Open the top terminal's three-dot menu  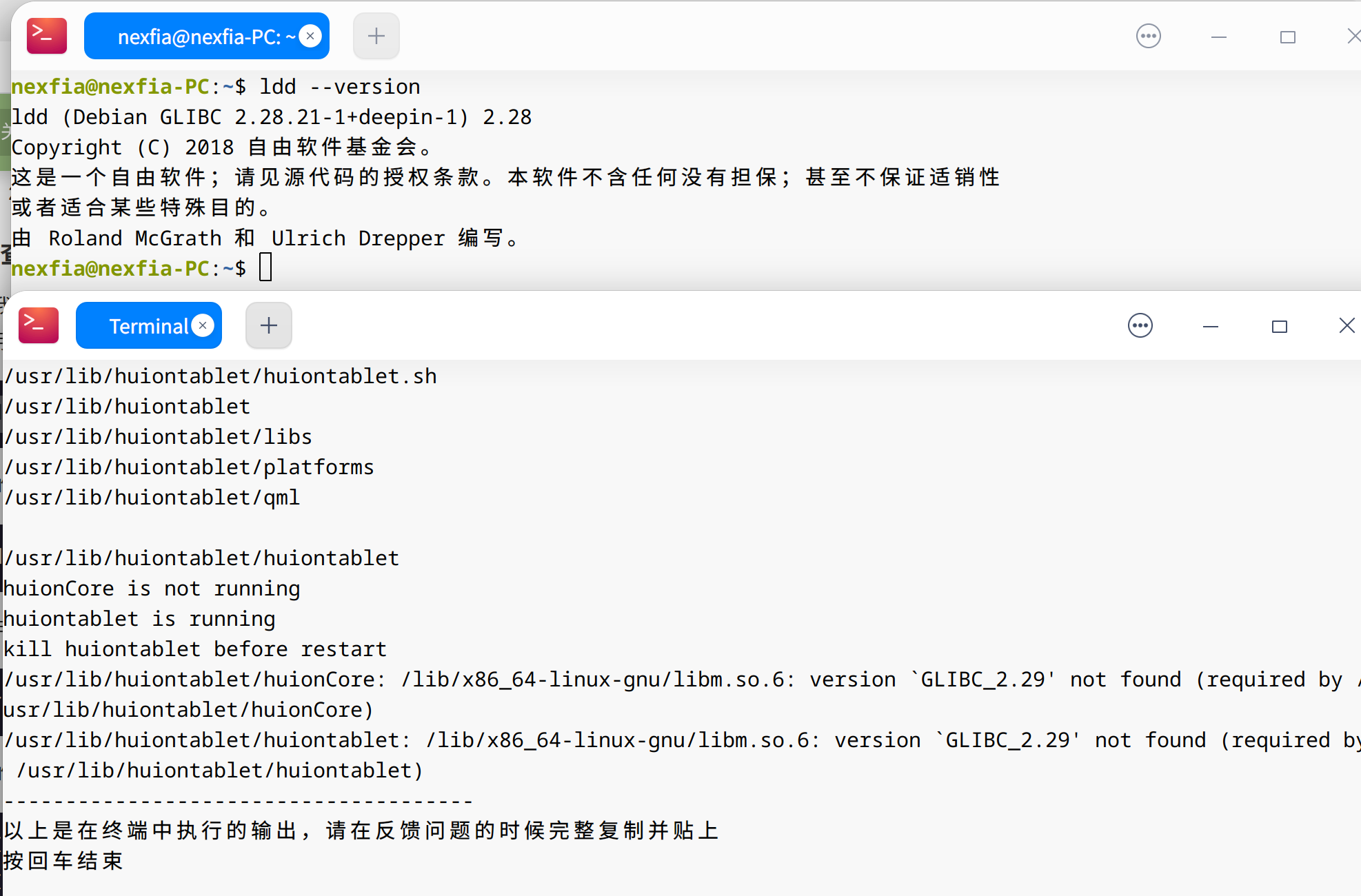click(1148, 37)
